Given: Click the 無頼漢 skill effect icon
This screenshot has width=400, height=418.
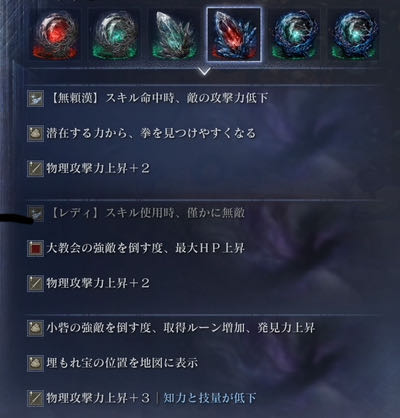Looking at the screenshot, I should click(35, 98).
